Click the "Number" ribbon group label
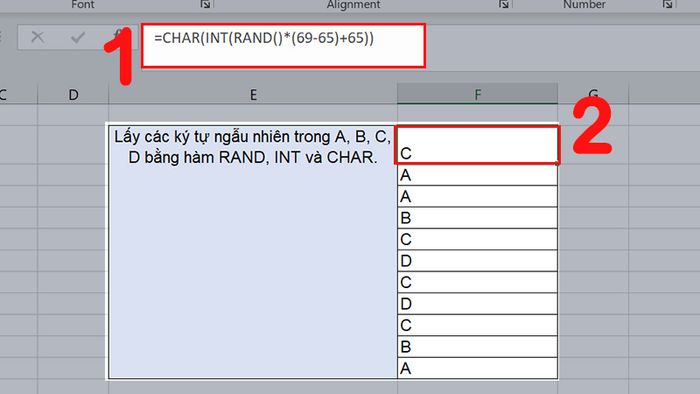 point(584,4)
